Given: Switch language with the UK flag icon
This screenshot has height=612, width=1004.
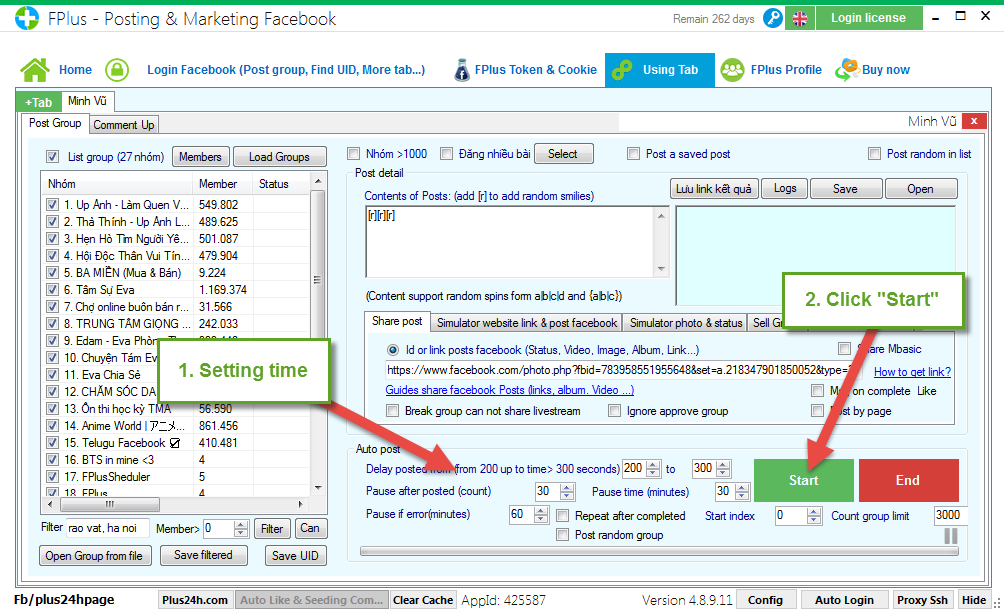Looking at the screenshot, I should pos(800,19).
